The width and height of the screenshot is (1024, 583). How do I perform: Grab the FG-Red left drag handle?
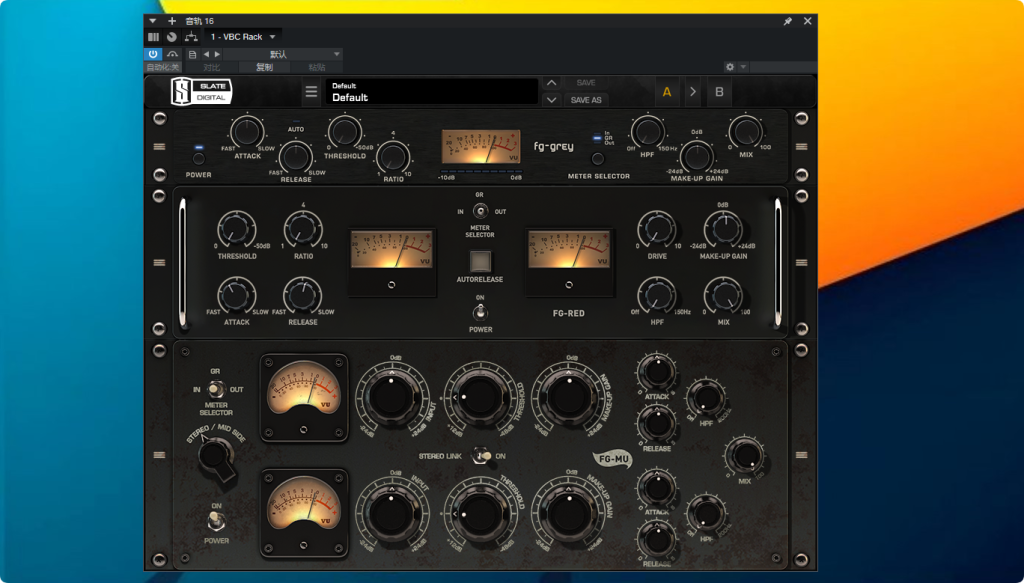point(159,262)
